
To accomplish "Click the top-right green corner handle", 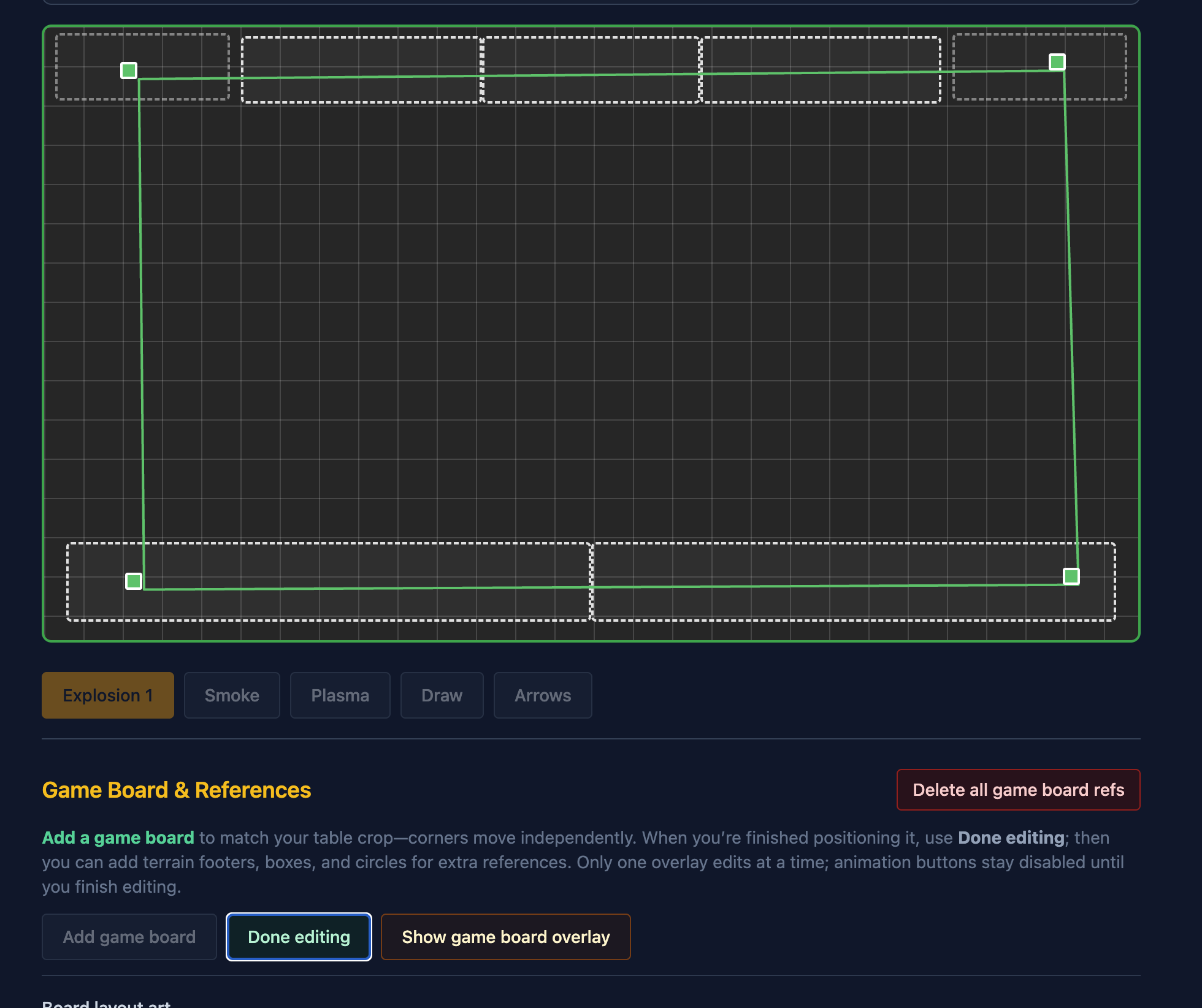I will pyautogui.click(x=1057, y=61).
